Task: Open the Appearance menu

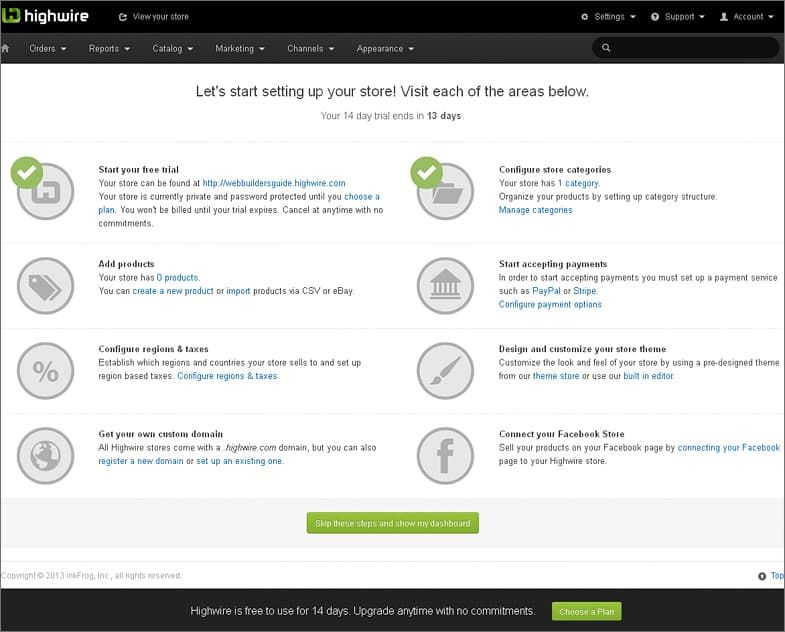Action: [385, 49]
